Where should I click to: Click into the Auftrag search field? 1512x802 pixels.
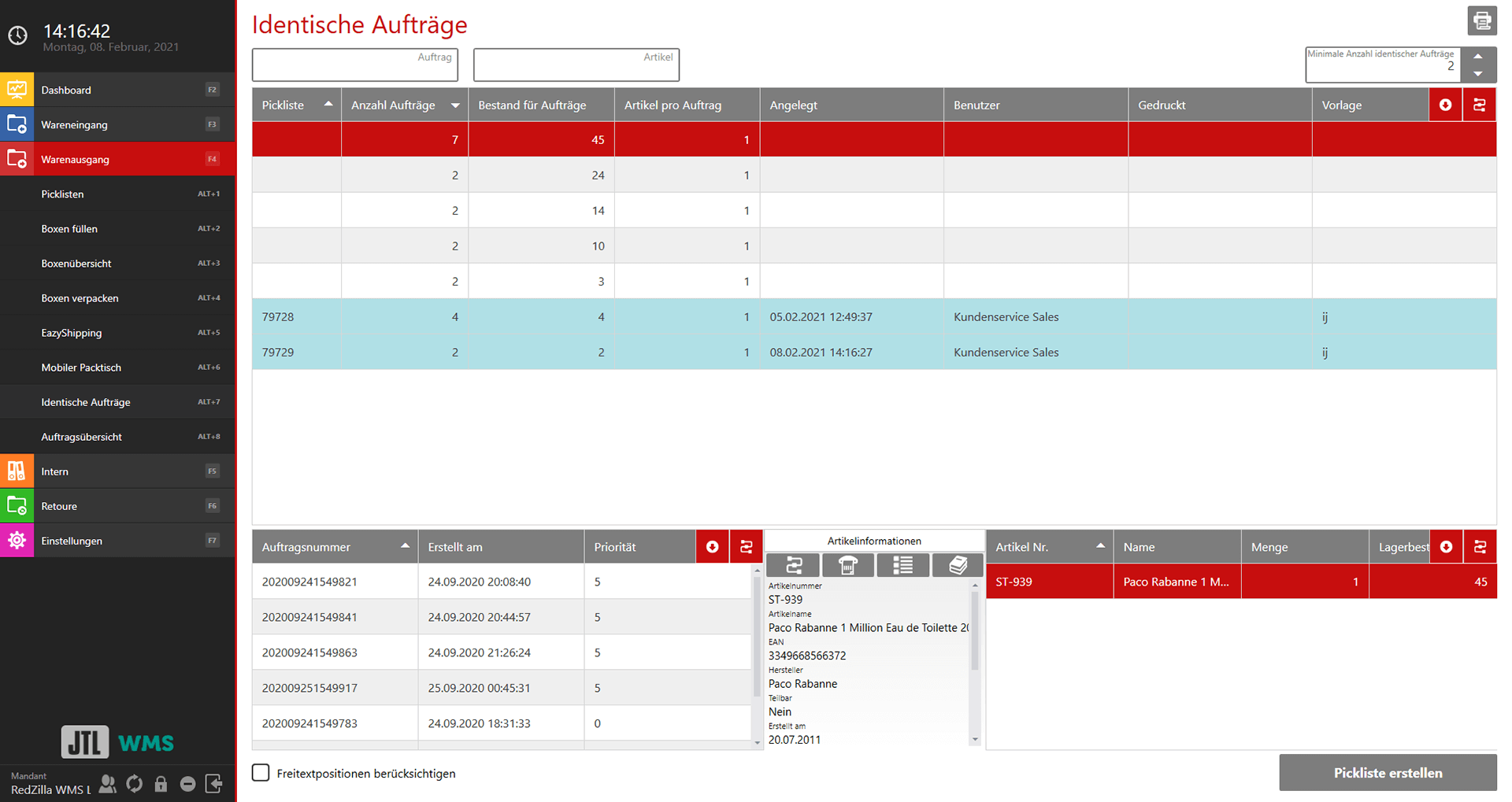(354, 65)
